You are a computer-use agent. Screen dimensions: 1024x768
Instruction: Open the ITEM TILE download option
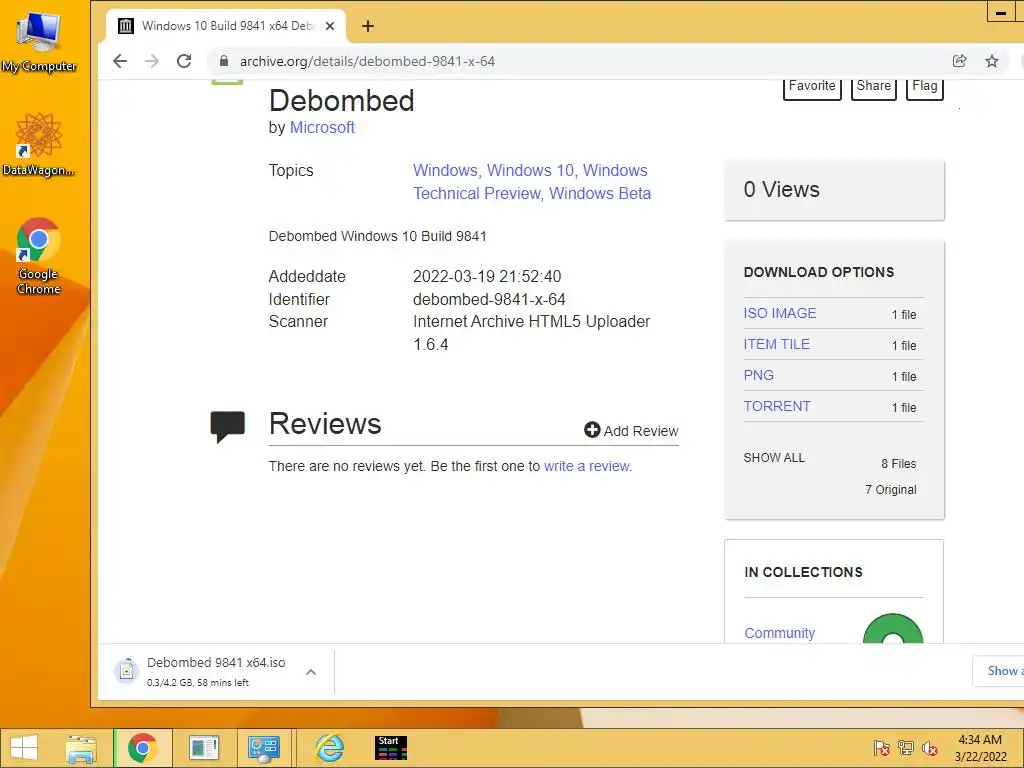coord(776,344)
